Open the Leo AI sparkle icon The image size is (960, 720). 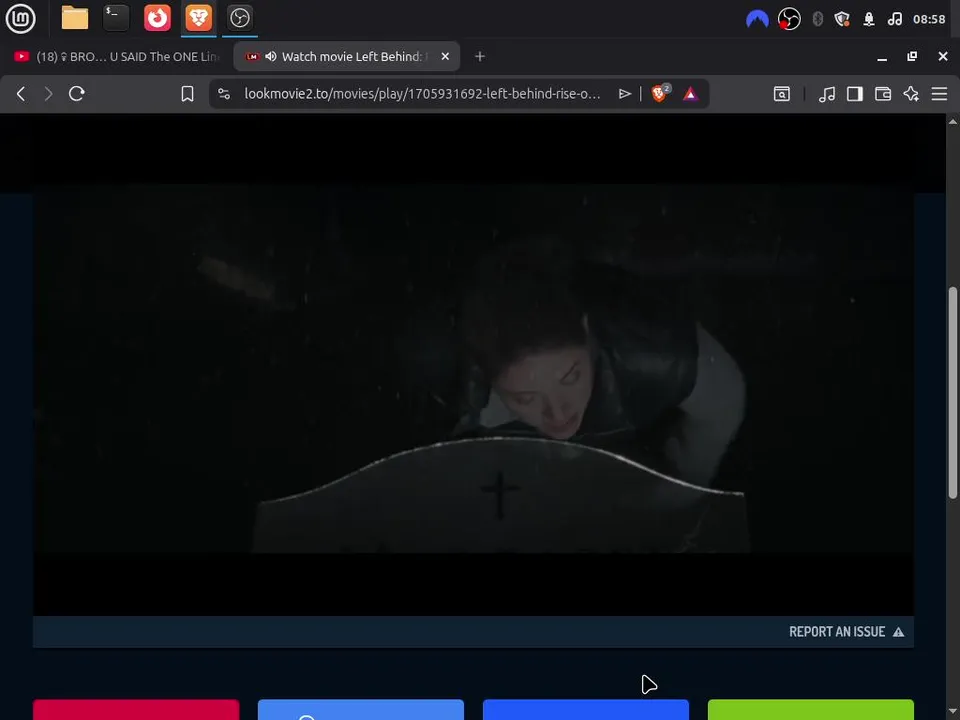tap(911, 94)
